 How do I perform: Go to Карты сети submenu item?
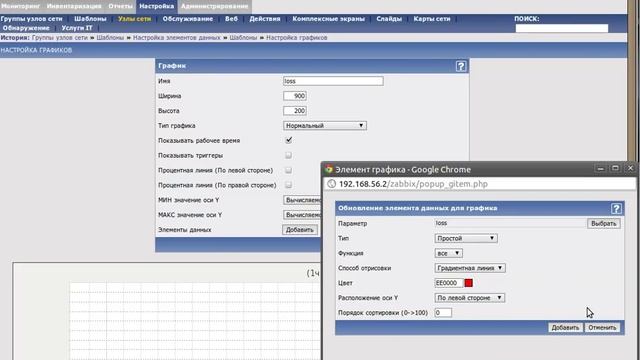click(432, 19)
